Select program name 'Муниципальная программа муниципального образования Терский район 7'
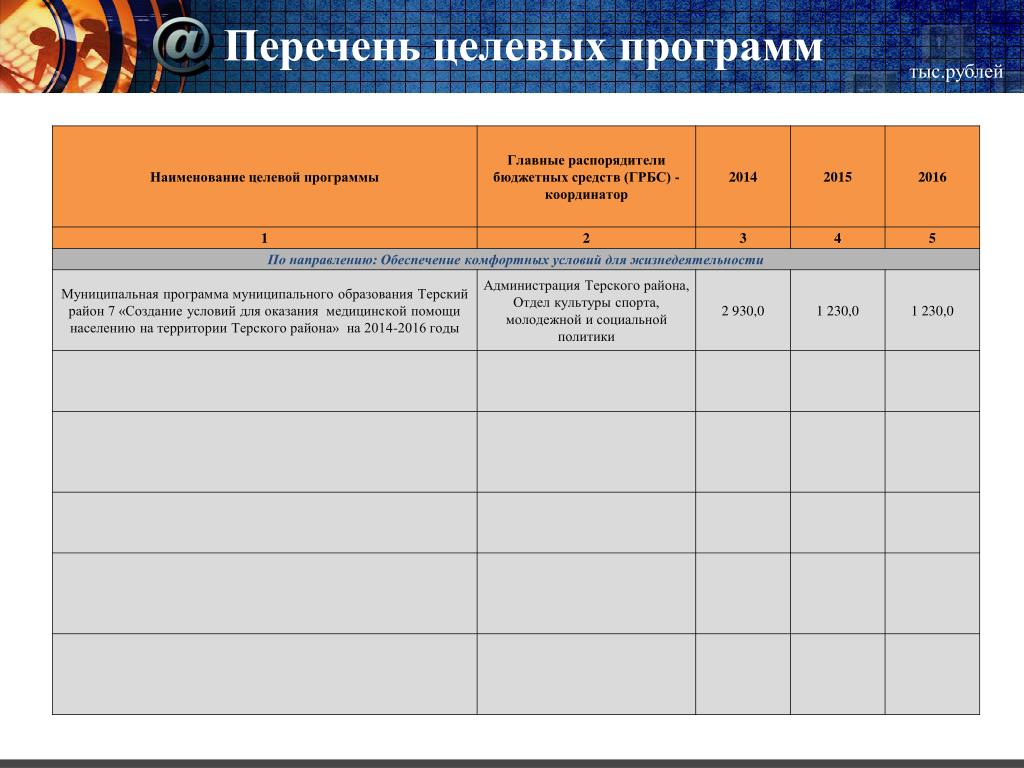Image resolution: width=1024 pixels, height=768 pixels. [x=264, y=311]
